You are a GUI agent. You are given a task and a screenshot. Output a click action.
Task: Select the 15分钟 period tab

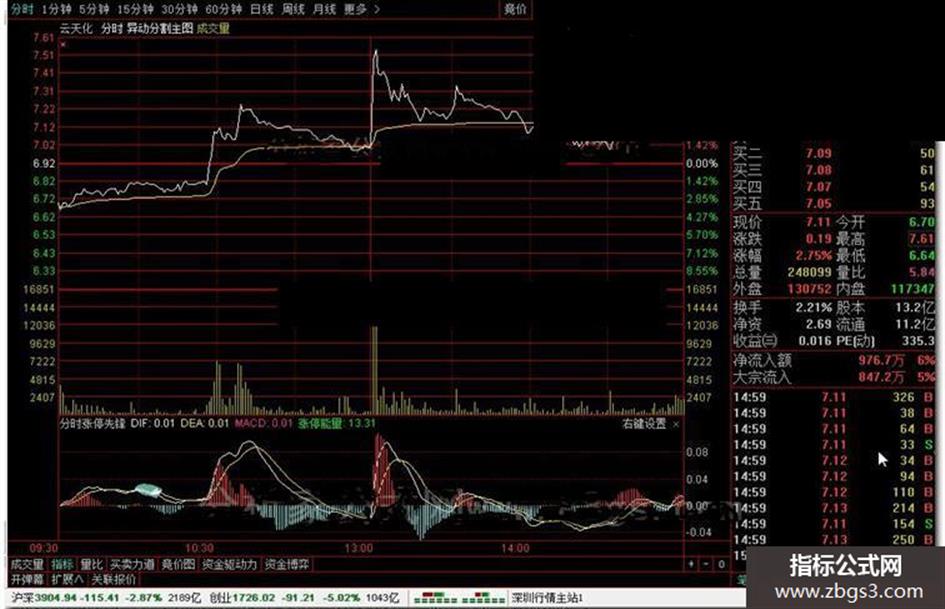click(x=136, y=10)
